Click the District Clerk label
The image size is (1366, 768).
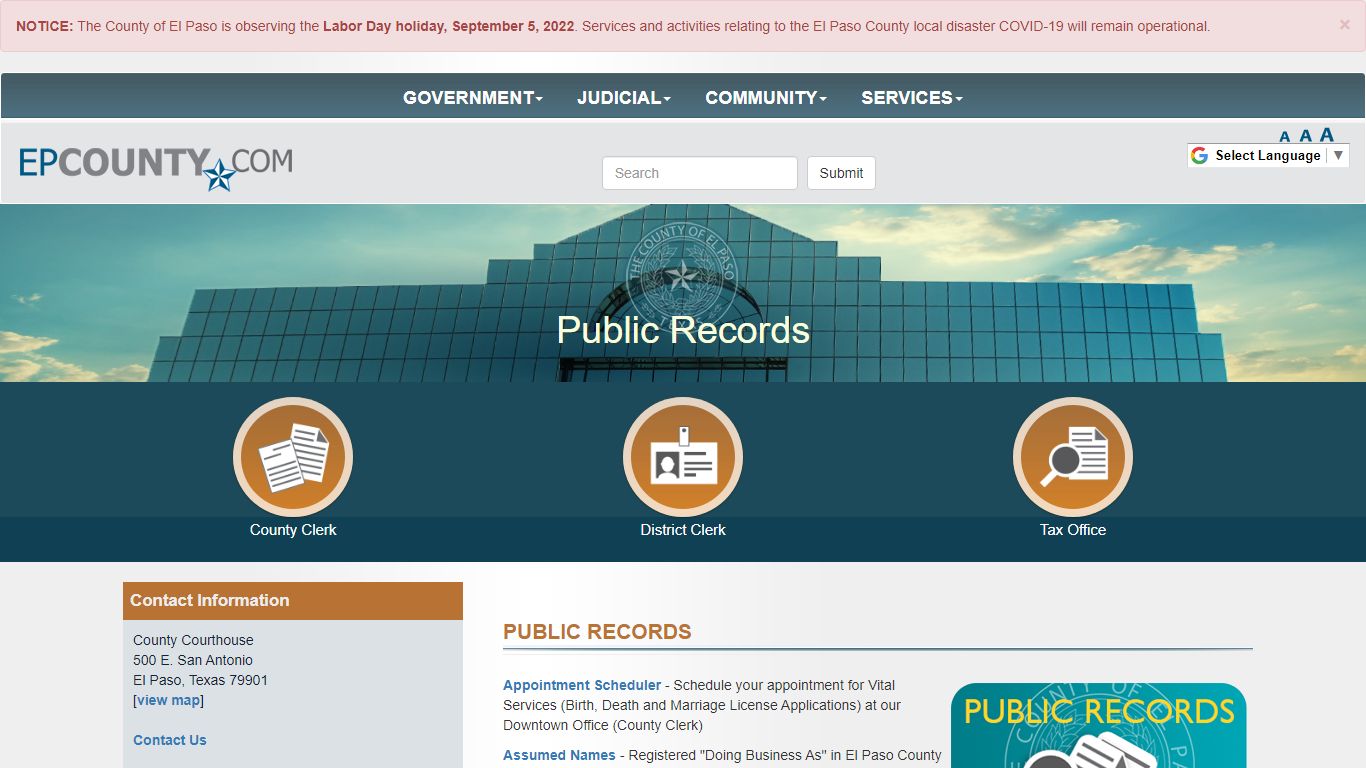coord(683,530)
